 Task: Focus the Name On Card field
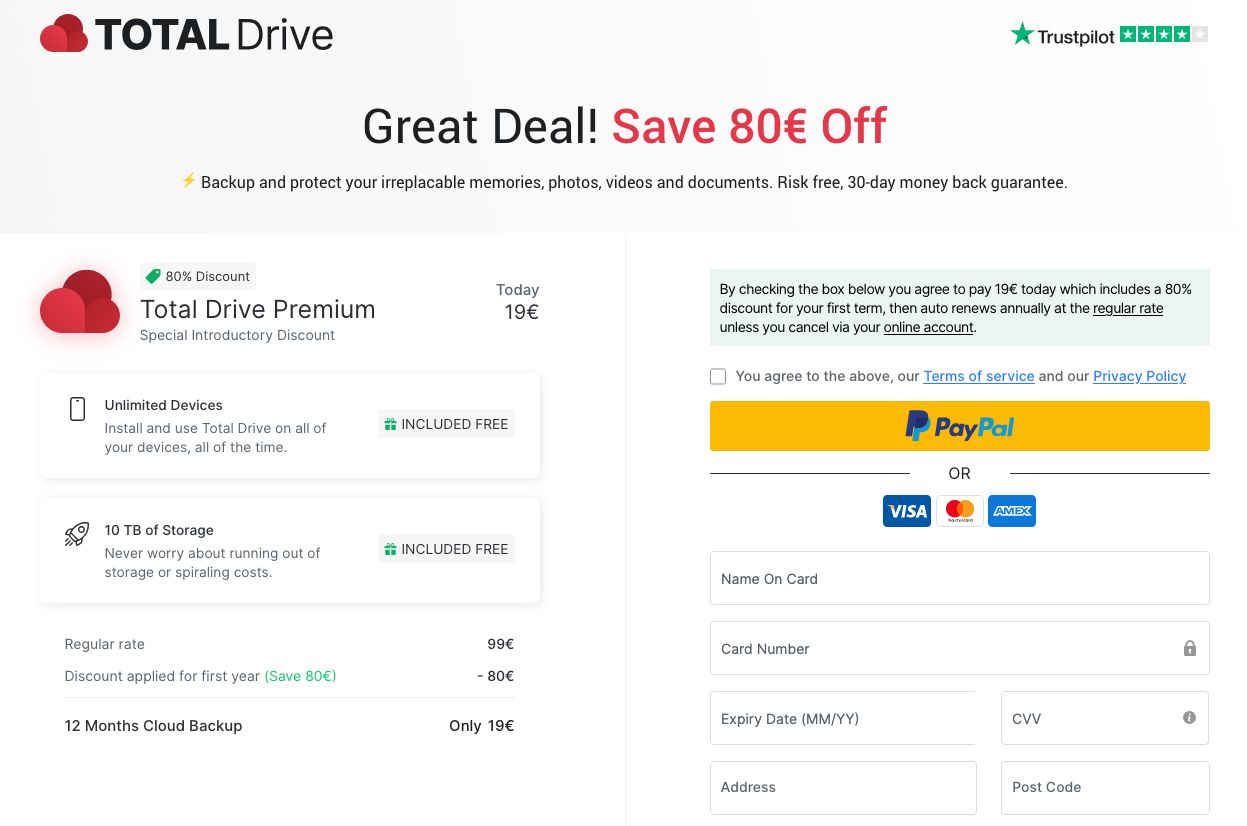pos(960,578)
